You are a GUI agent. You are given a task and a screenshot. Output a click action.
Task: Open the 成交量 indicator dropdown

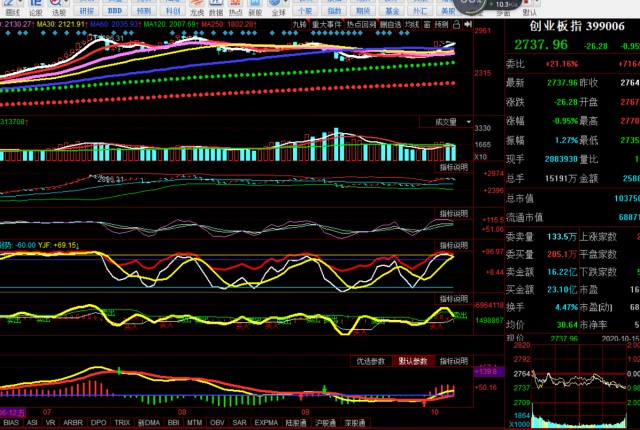[446, 122]
